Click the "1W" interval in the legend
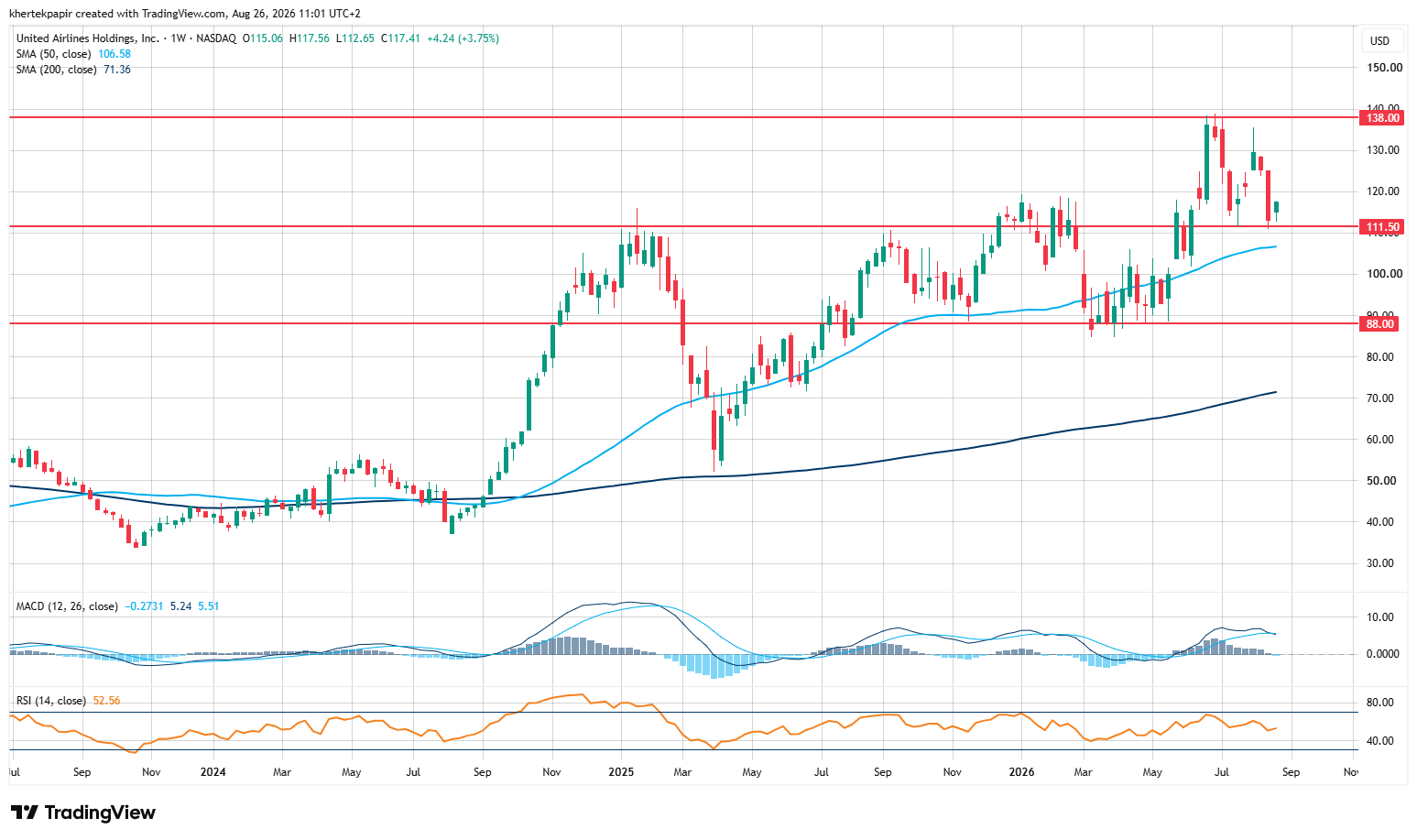 point(179,38)
